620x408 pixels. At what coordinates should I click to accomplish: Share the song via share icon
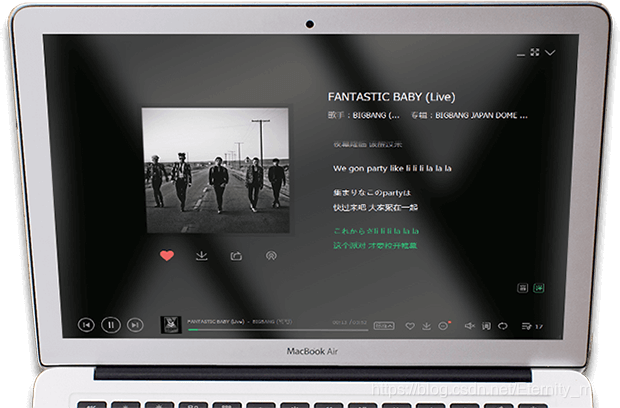tap(236, 256)
